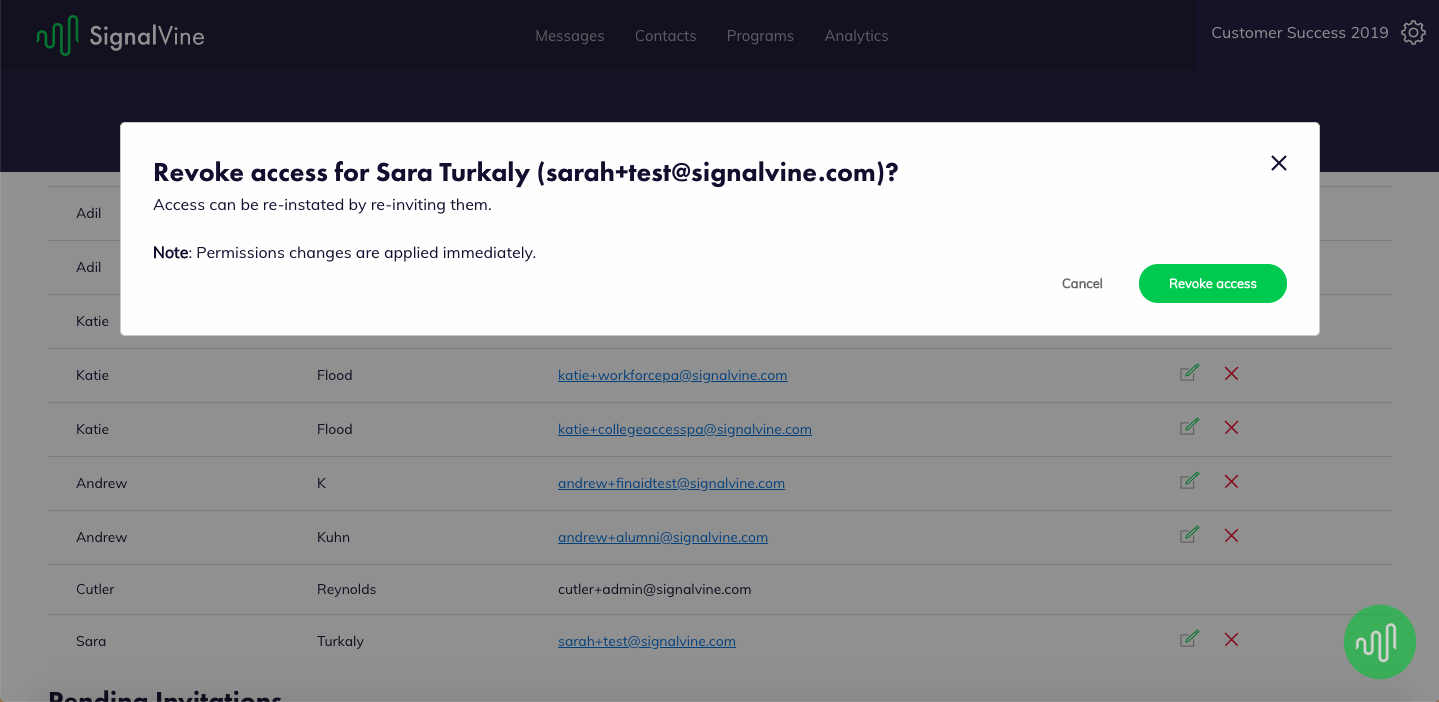Click the dialog title Revoke access for Sara Turkaly

click(526, 173)
